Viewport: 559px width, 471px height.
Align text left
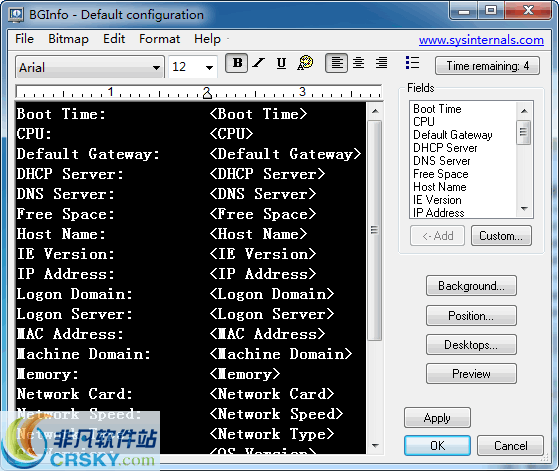337,63
